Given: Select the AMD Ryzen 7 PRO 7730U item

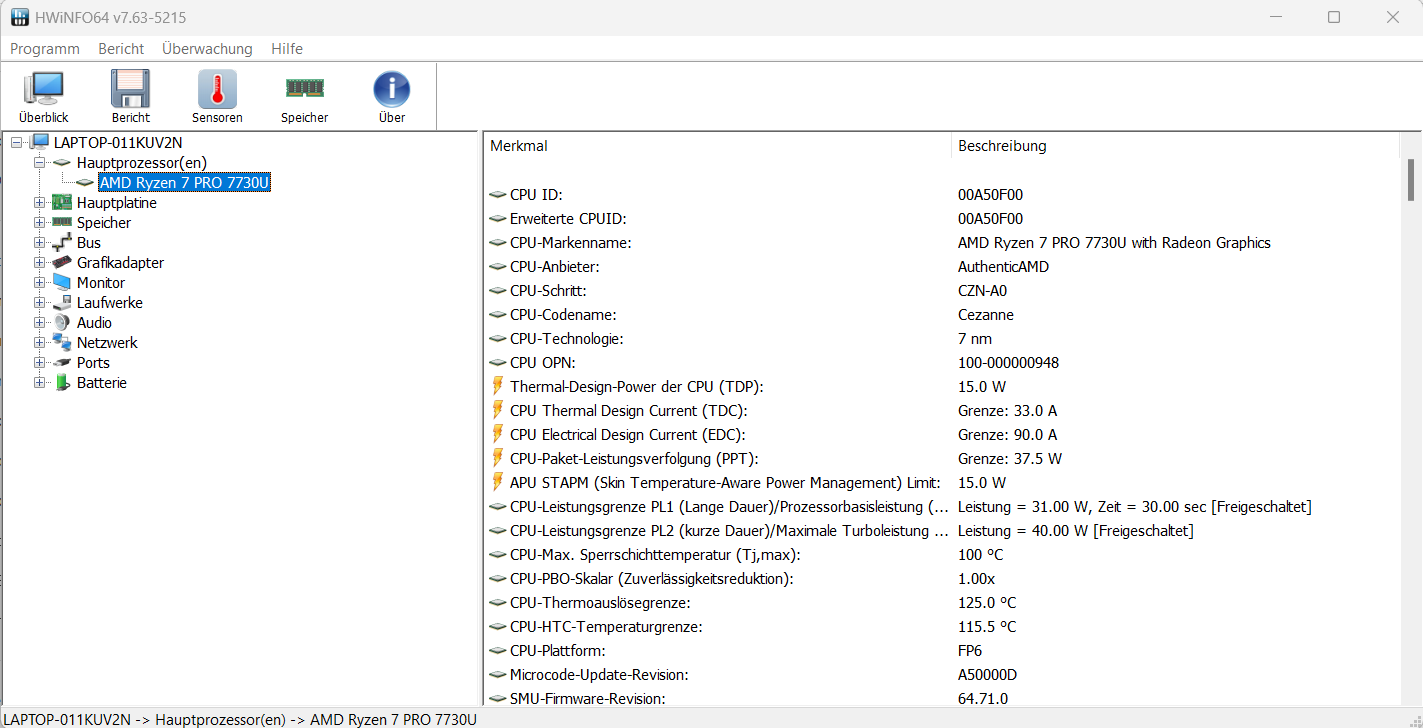Looking at the screenshot, I should tap(184, 183).
